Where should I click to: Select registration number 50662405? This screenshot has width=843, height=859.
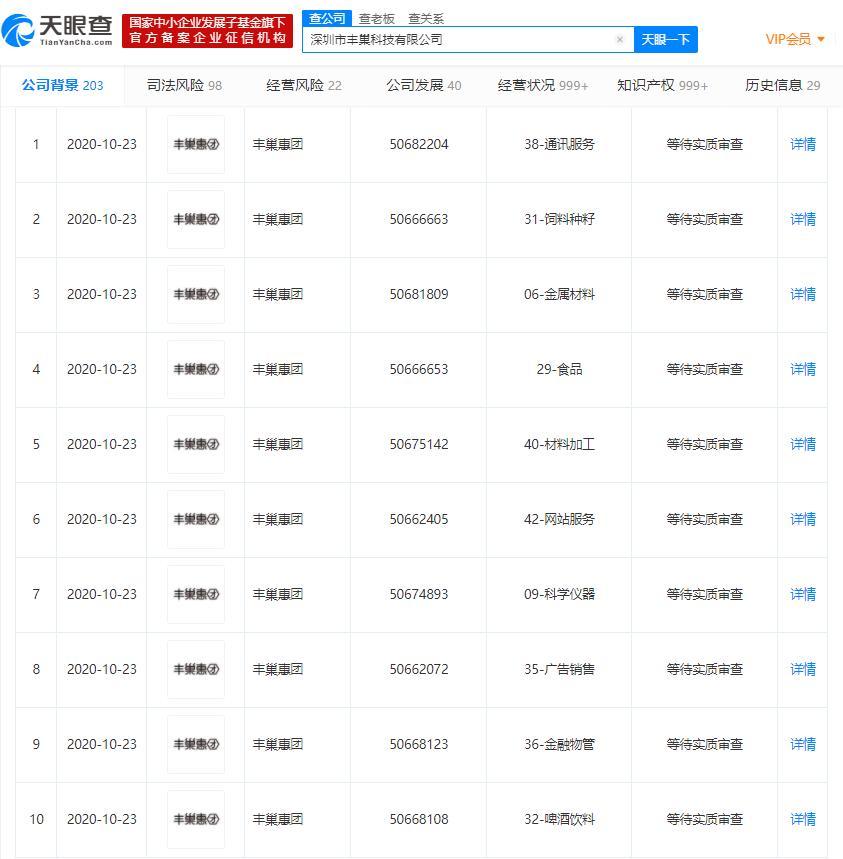point(419,519)
